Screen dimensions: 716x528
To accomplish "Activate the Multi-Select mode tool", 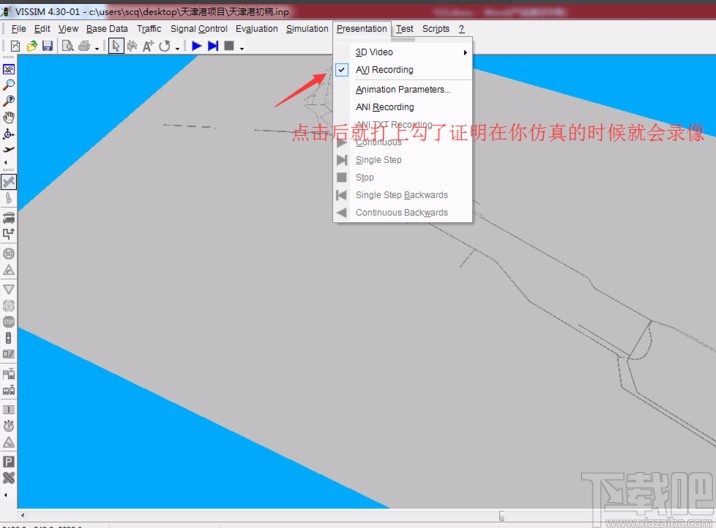I will click(x=132, y=46).
